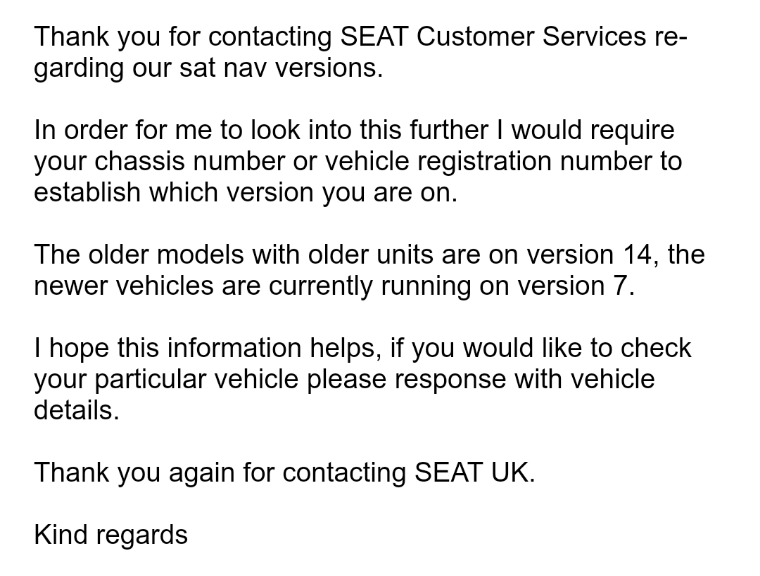The width and height of the screenshot is (760, 576).
Task: Click the phrase 'look into this further'
Action: tap(369, 130)
